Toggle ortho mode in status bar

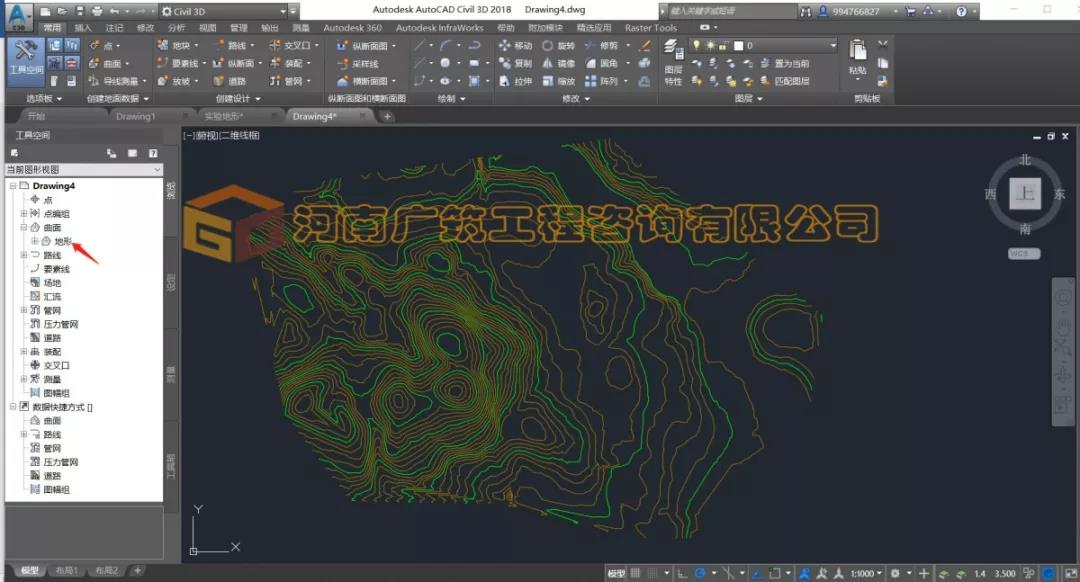coord(682,573)
